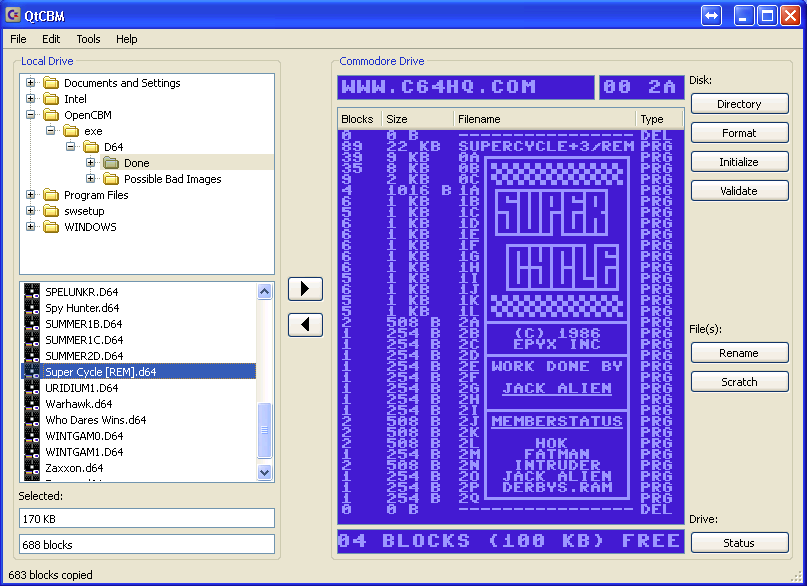Click the Blocks column header
The width and height of the screenshot is (807, 586).
pyautogui.click(x=360, y=119)
